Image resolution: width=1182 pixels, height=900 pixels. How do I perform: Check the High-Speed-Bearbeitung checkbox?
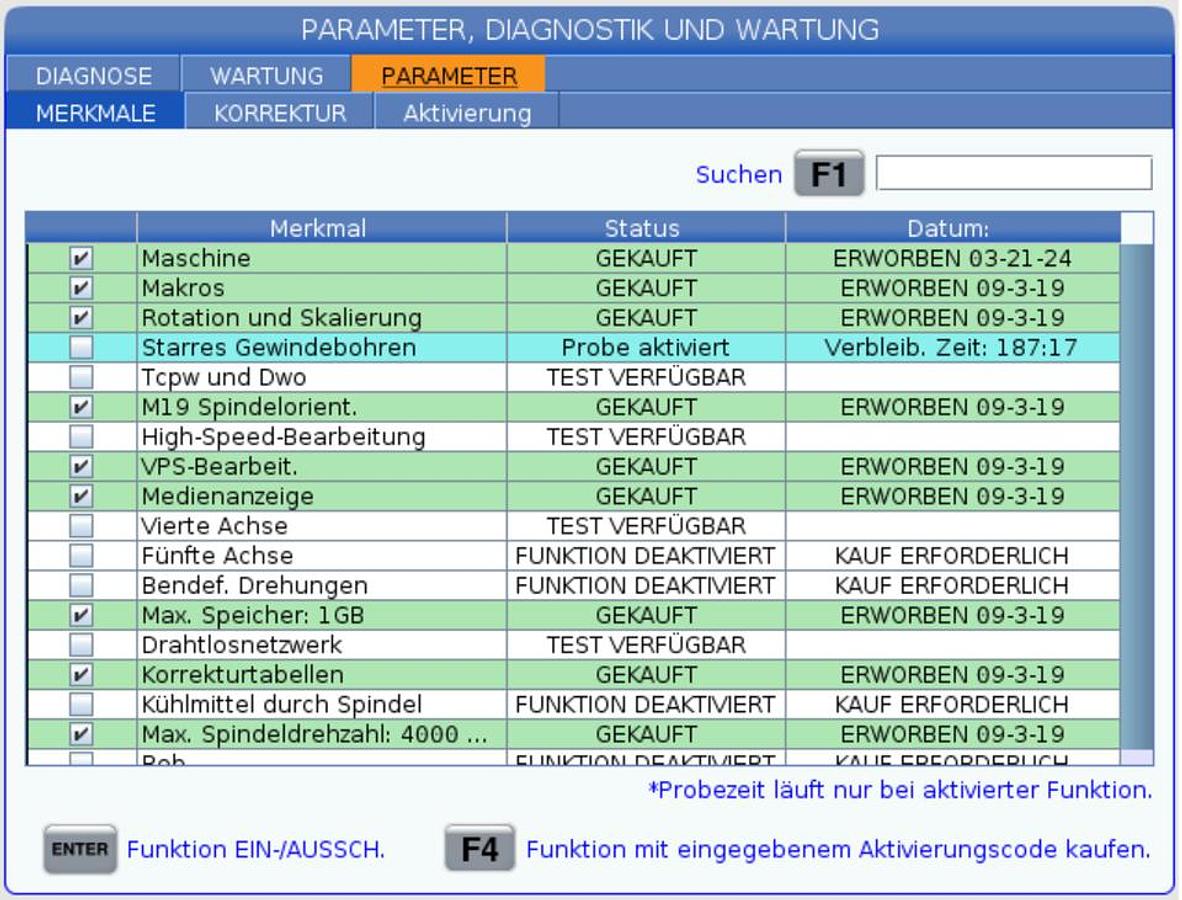pos(81,437)
